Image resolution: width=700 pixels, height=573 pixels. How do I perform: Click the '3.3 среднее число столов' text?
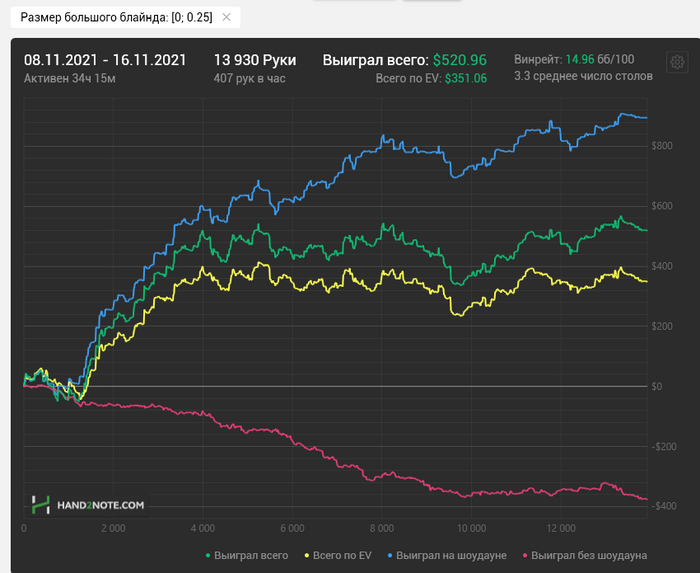tap(583, 76)
